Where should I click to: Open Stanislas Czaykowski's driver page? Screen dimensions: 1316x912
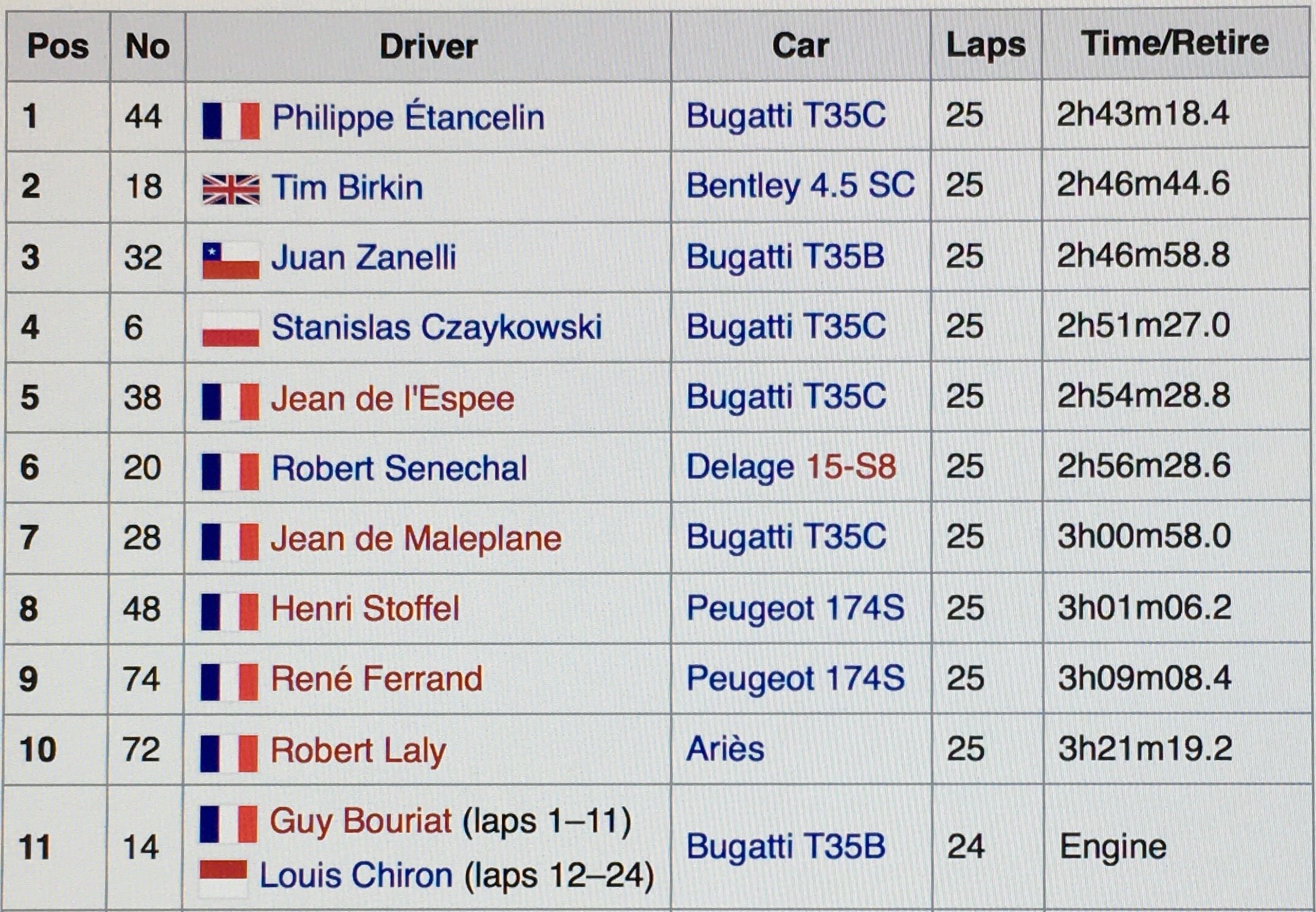(x=436, y=327)
